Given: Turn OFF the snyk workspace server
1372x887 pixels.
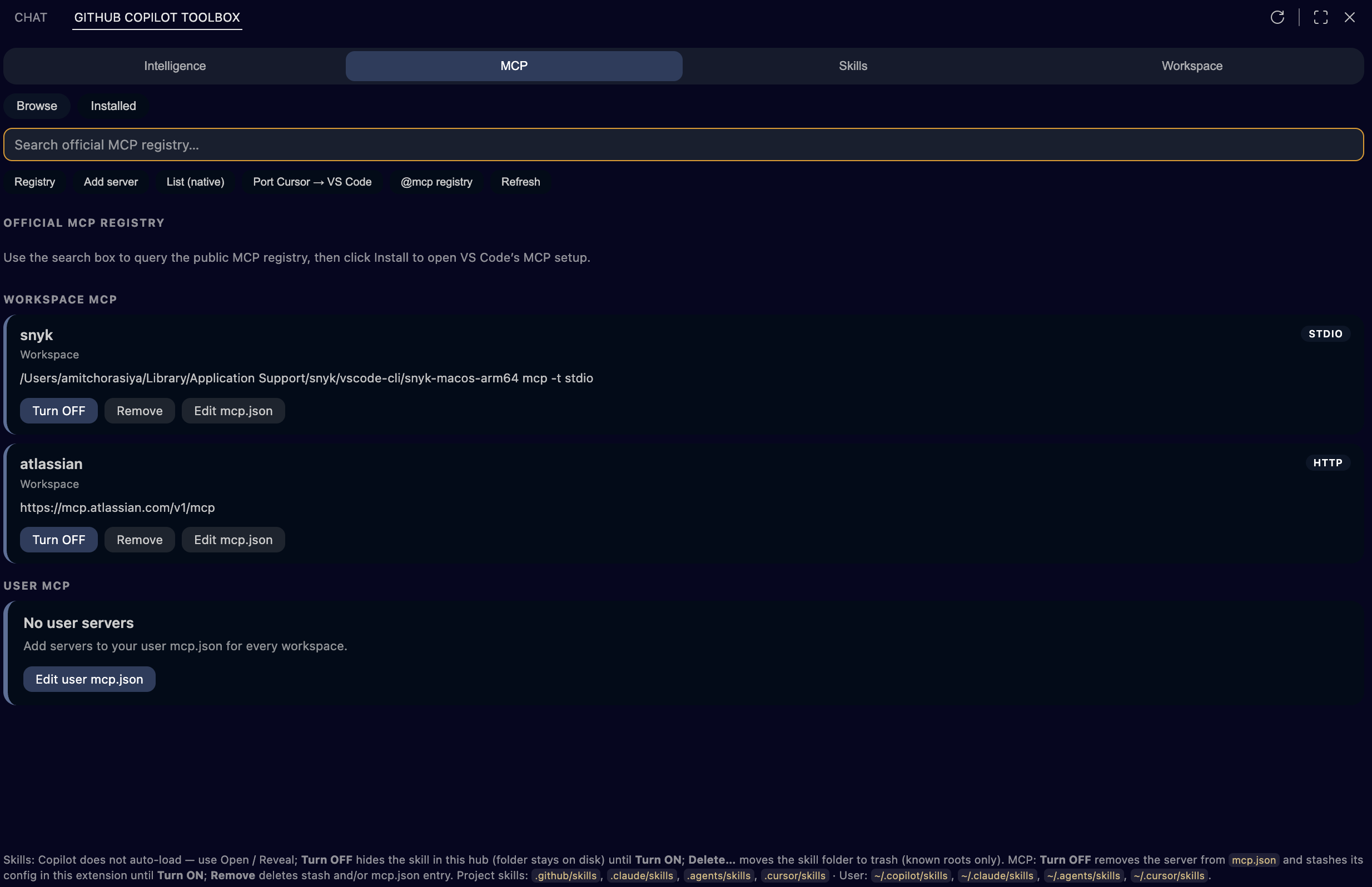Looking at the screenshot, I should click(58, 410).
